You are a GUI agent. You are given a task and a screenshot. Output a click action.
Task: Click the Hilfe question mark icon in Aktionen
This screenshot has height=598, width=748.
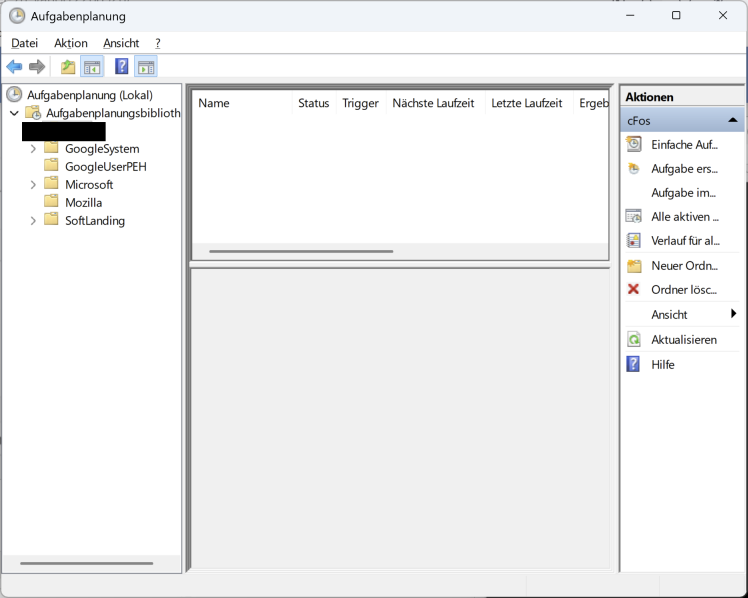click(x=633, y=364)
